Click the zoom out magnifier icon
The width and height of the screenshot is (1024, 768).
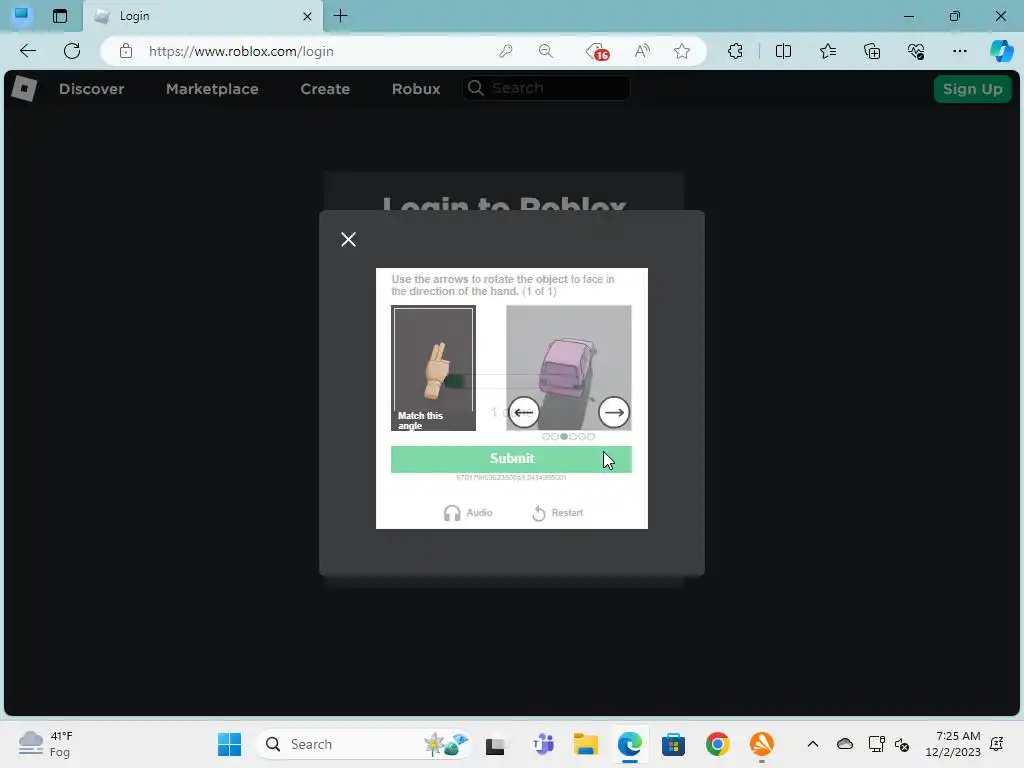tap(546, 51)
